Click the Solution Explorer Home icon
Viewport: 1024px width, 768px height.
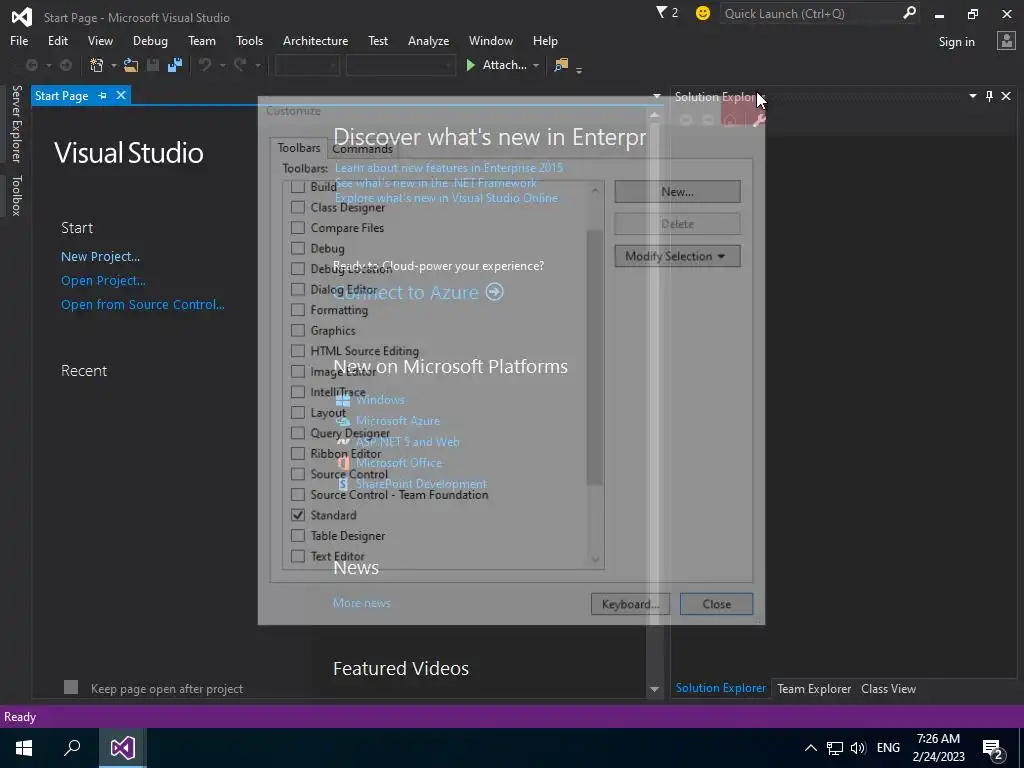(x=730, y=120)
